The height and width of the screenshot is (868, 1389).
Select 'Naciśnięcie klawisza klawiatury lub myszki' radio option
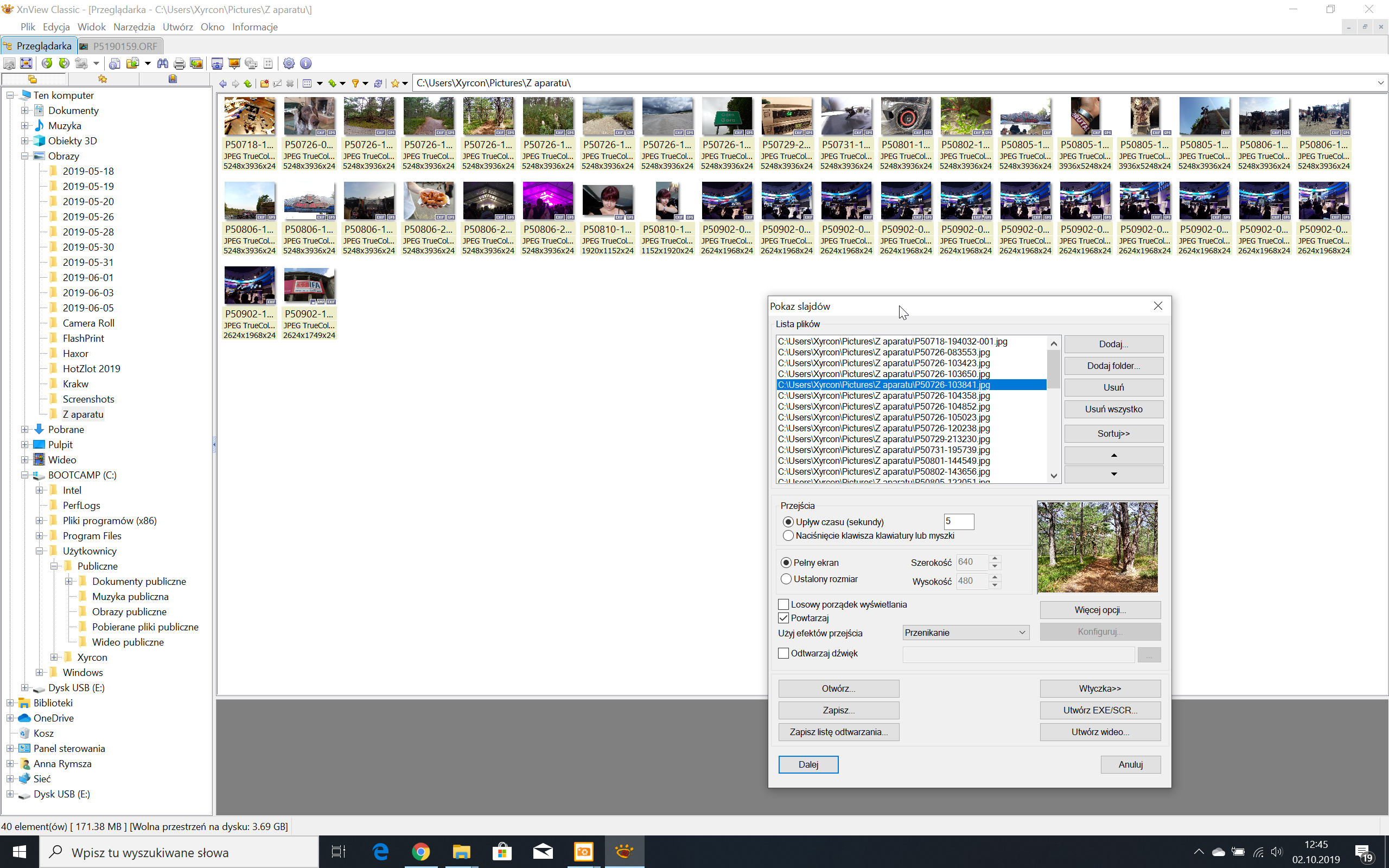[x=788, y=535]
